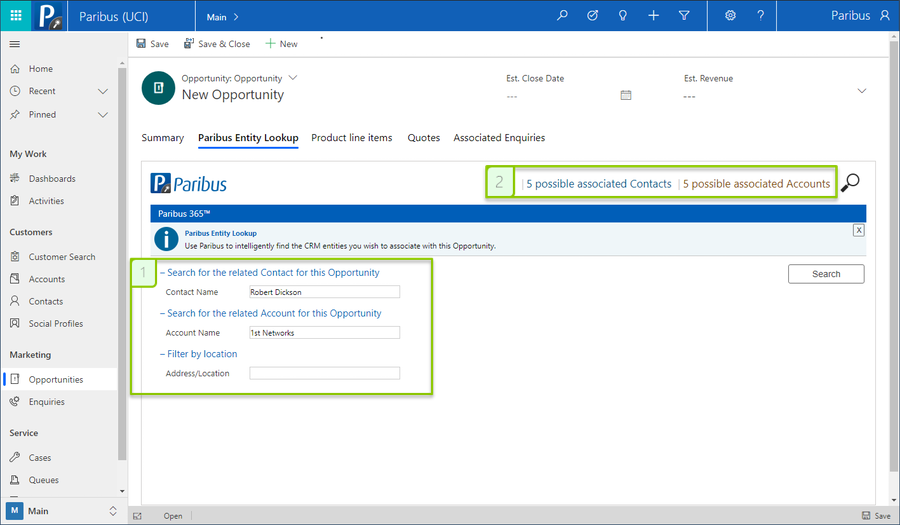
Task: Open global search magnifier in top bar
Action: (x=562, y=15)
